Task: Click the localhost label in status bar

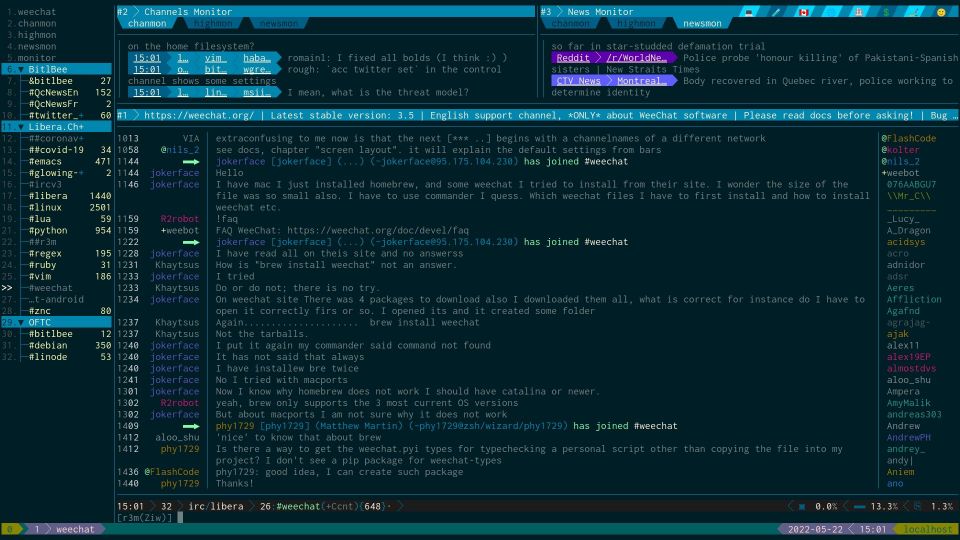Action: [x=928, y=529]
